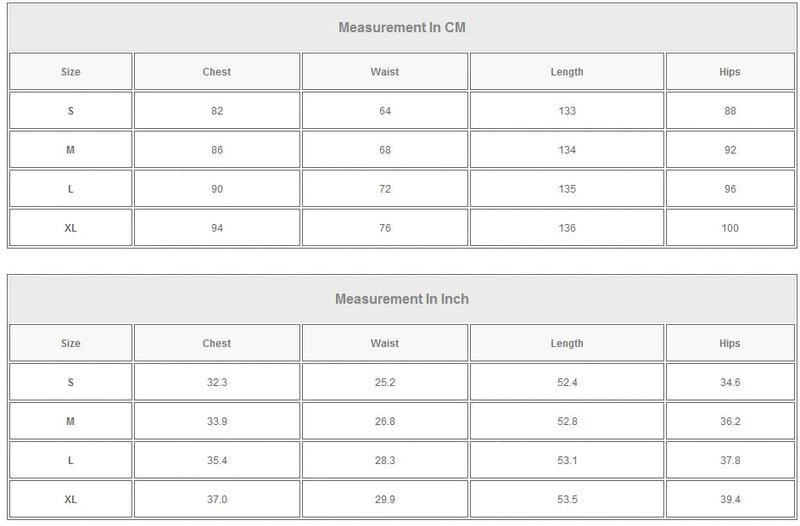Screen dimensions: 800x526
Task: Select the Size header in Inch table
Action: (70, 343)
